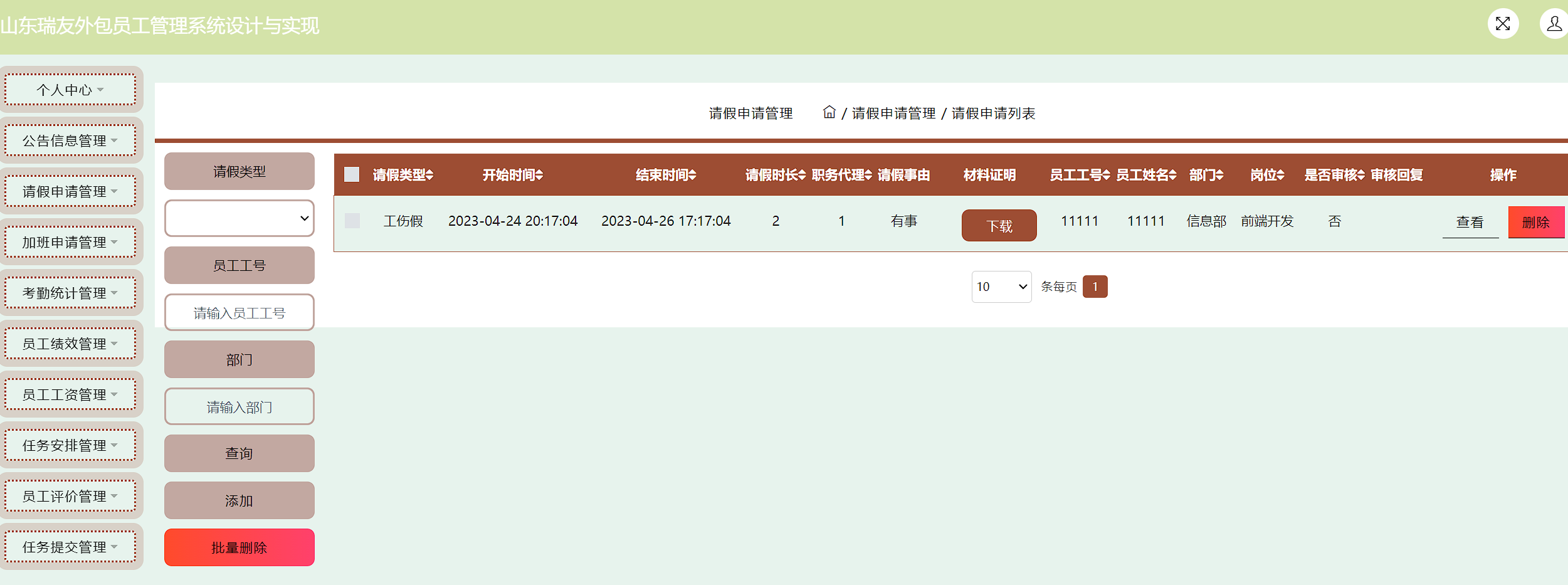Toggle the select-all header checkbox
Image resolution: width=1568 pixels, height=585 pixels.
tap(352, 174)
